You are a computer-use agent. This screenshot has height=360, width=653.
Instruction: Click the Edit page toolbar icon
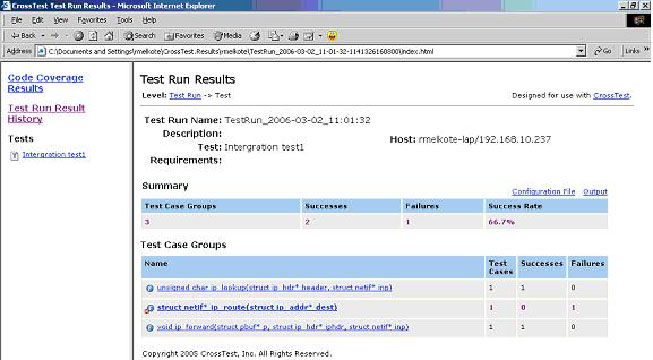[308, 36]
